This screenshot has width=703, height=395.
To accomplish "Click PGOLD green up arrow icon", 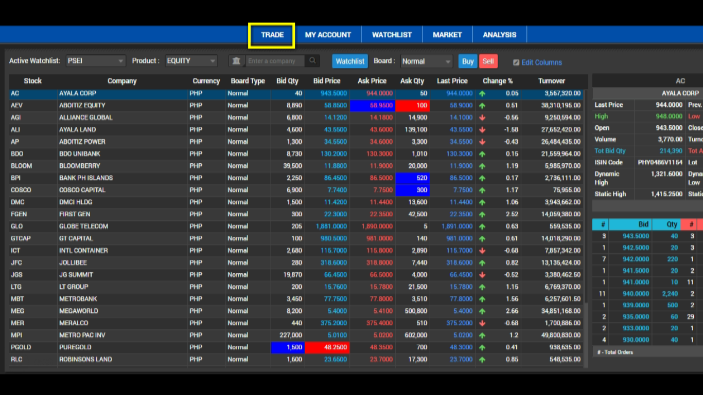I will pyautogui.click(x=482, y=347).
